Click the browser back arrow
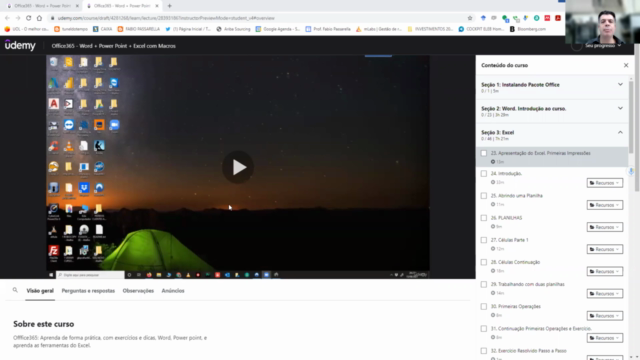The width and height of the screenshot is (640, 360). (x=7, y=18)
